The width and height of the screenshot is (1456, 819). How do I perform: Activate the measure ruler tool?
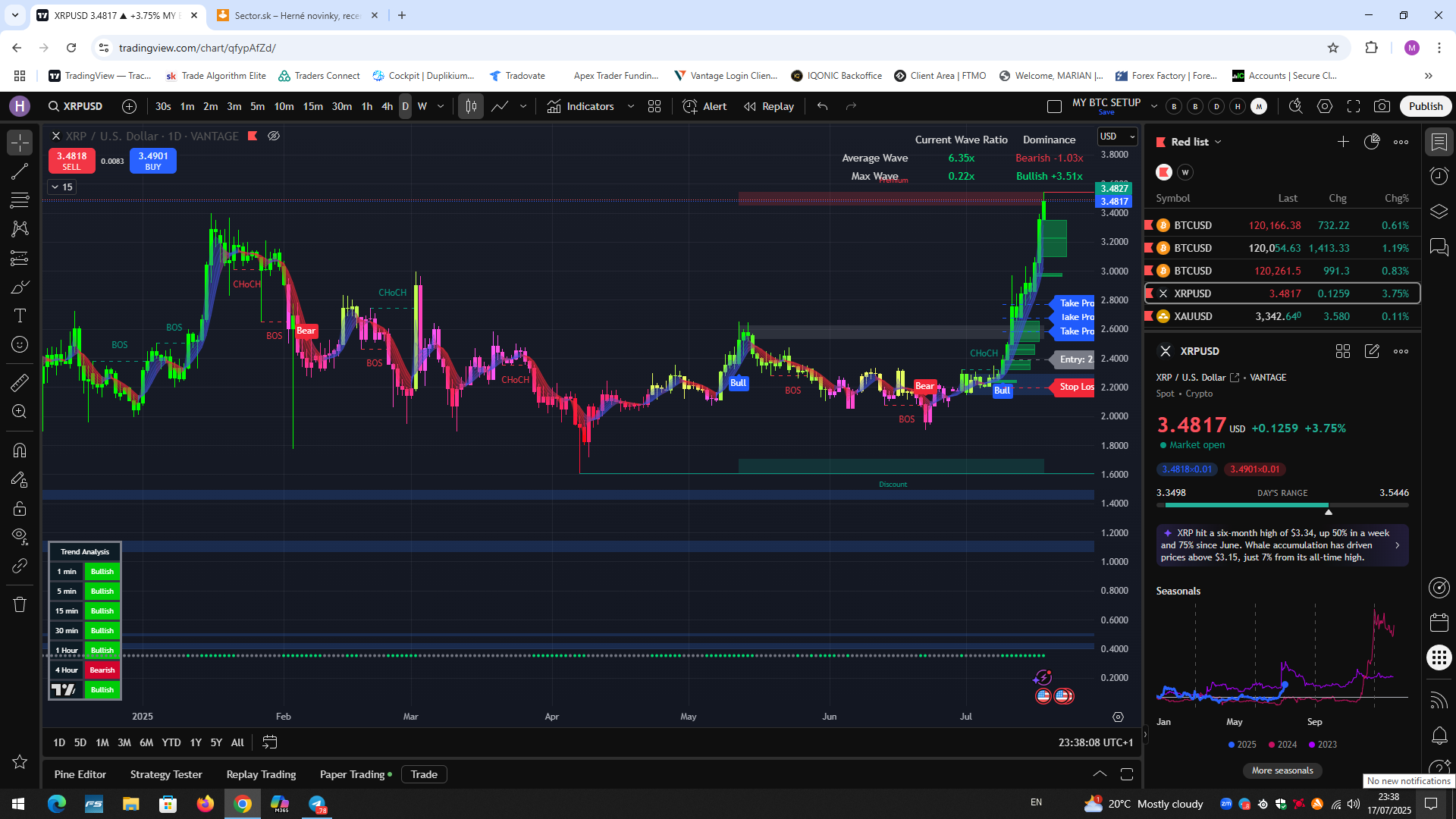pos(20,383)
